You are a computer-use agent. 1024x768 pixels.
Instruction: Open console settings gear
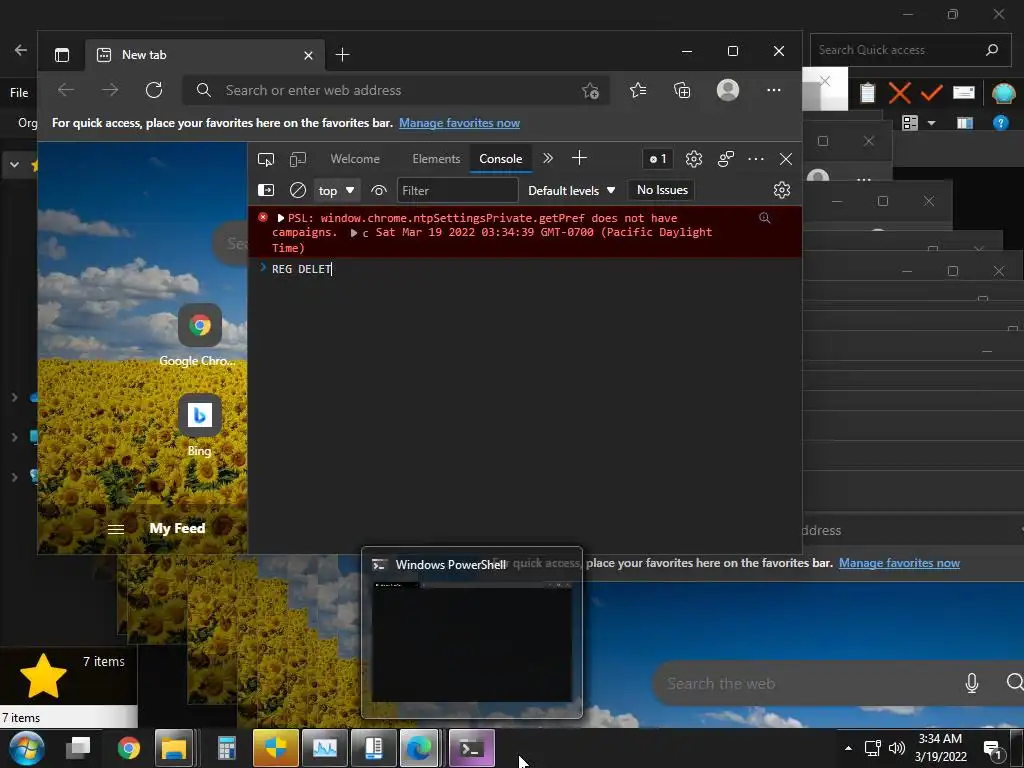tap(782, 190)
